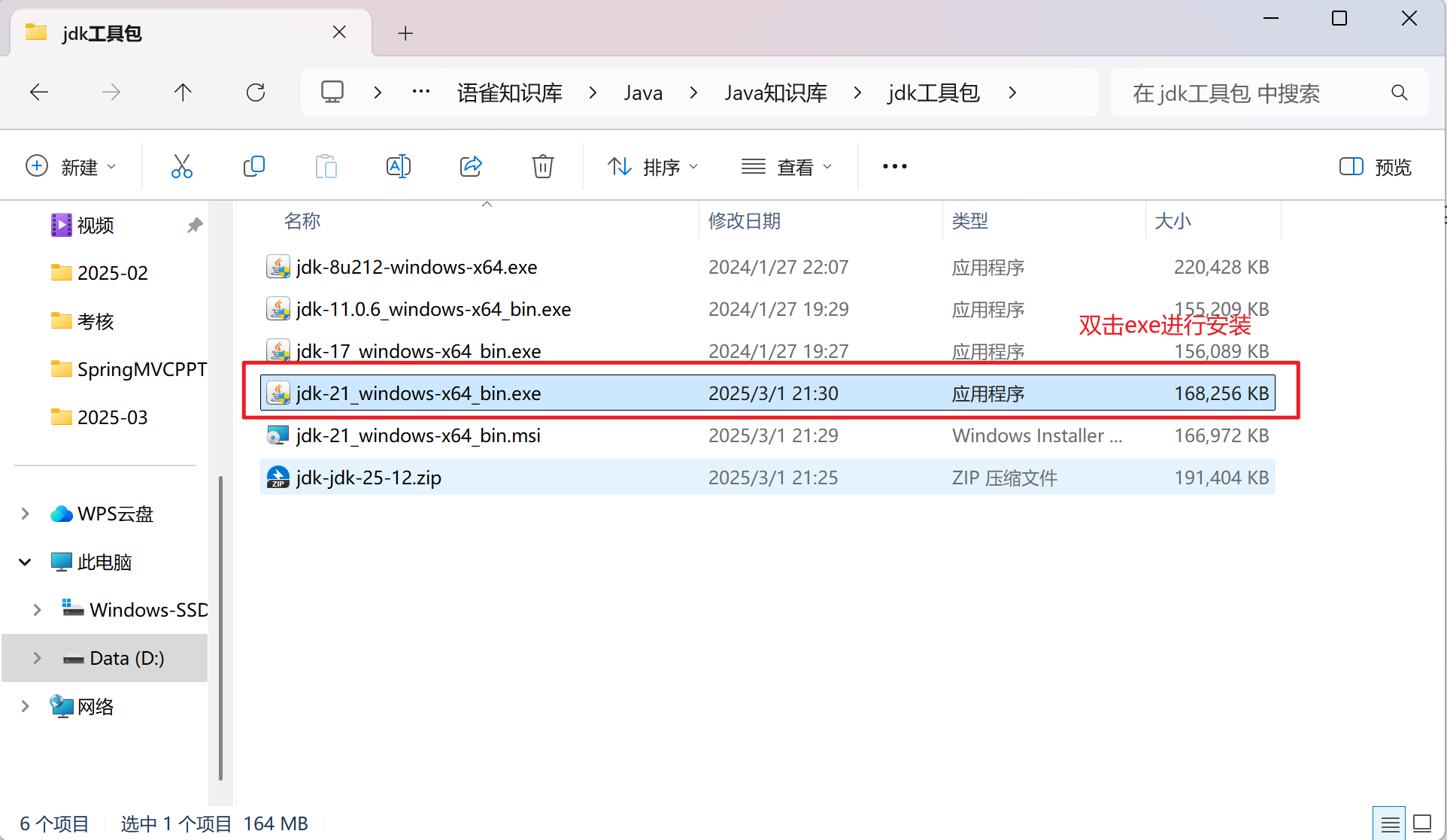Expand the WPS云盘 tree node

pos(25,514)
